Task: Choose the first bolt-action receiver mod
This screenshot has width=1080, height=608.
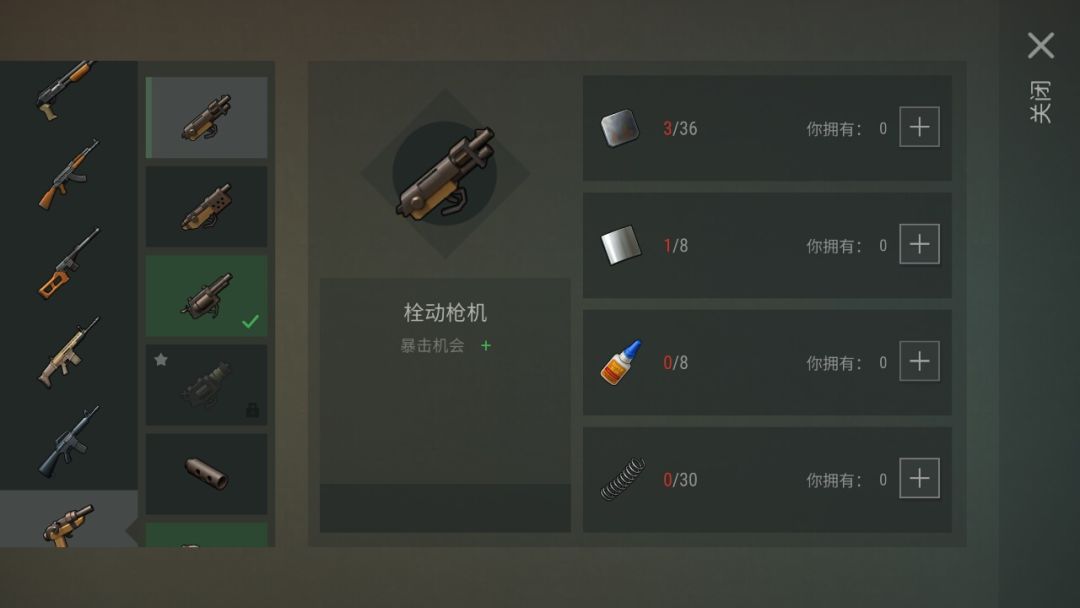Action: pyautogui.click(x=207, y=118)
